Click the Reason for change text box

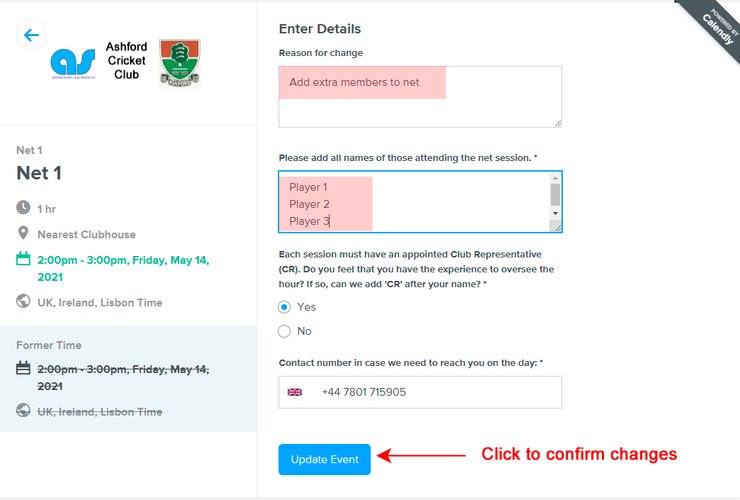click(420, 97)
